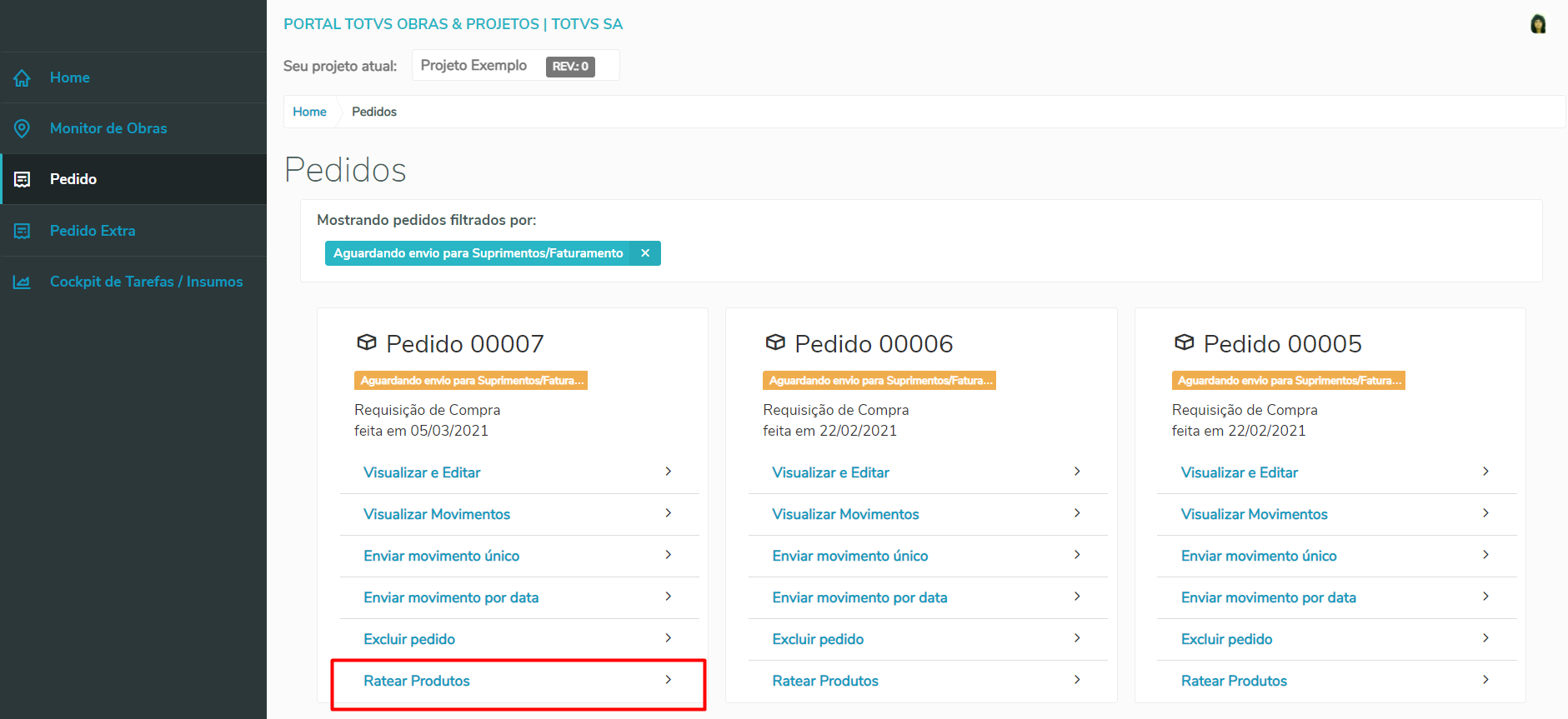Click the Home house icon in sidebar

(23, 78)
